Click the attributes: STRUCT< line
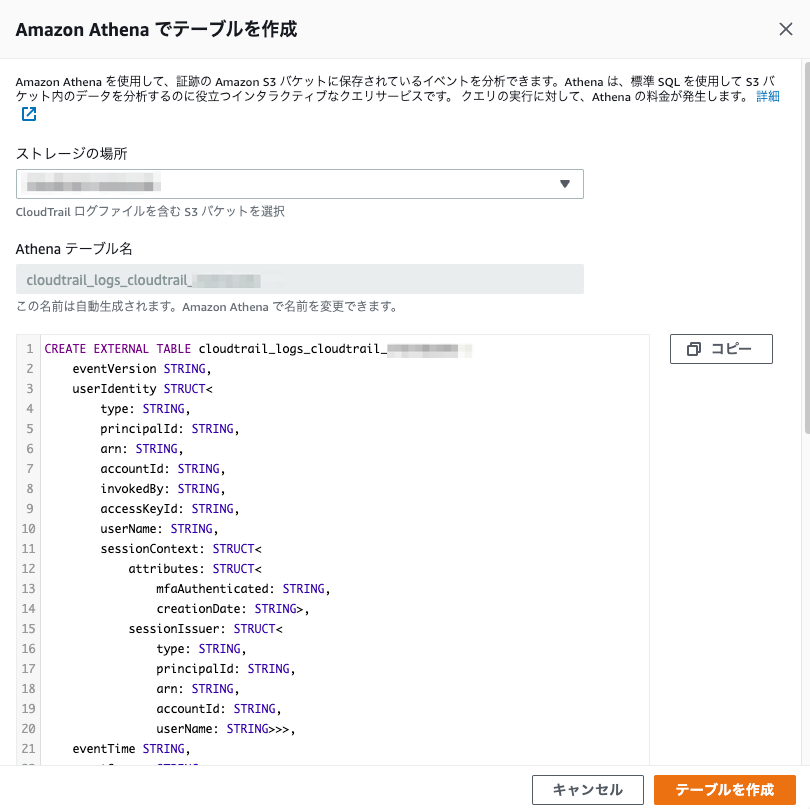The height and width of the screenshot is (809, 810). pos(195,569)
